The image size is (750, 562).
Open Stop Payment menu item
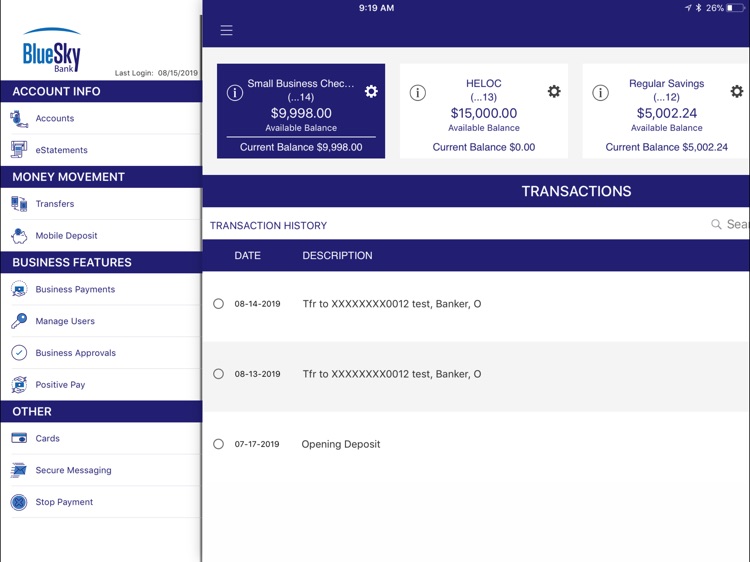coord(101,502)
